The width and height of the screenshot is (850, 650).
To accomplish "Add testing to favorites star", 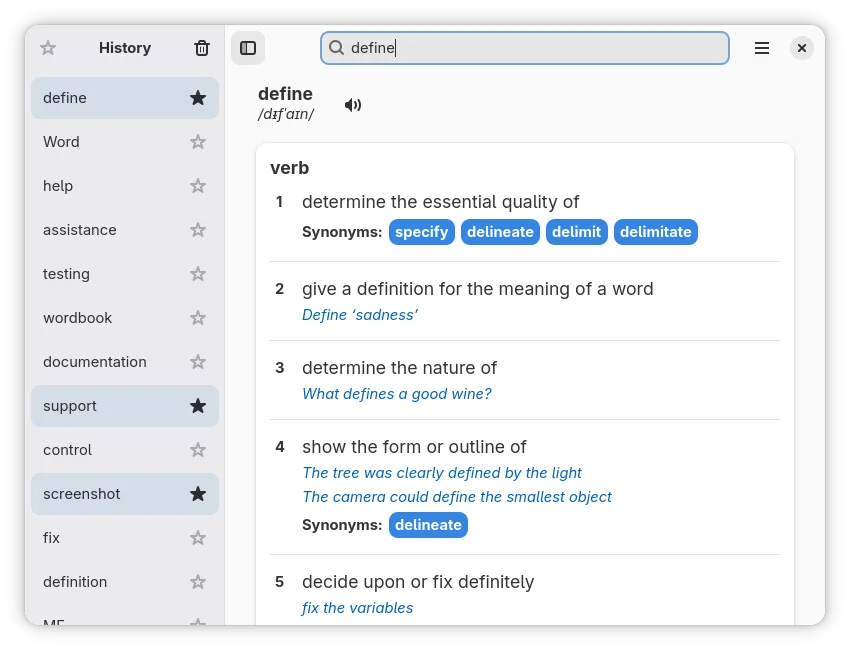I will tap(198, 274).
